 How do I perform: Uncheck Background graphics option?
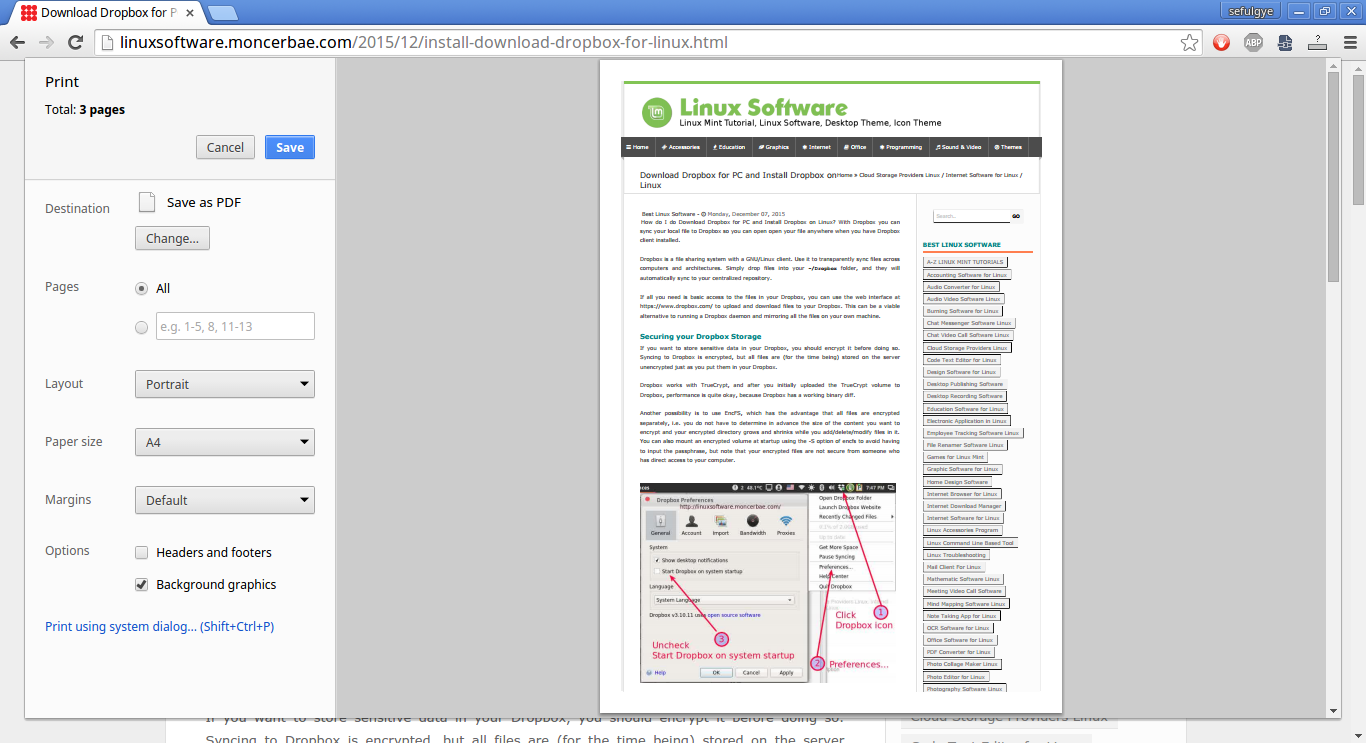[141, 584]
